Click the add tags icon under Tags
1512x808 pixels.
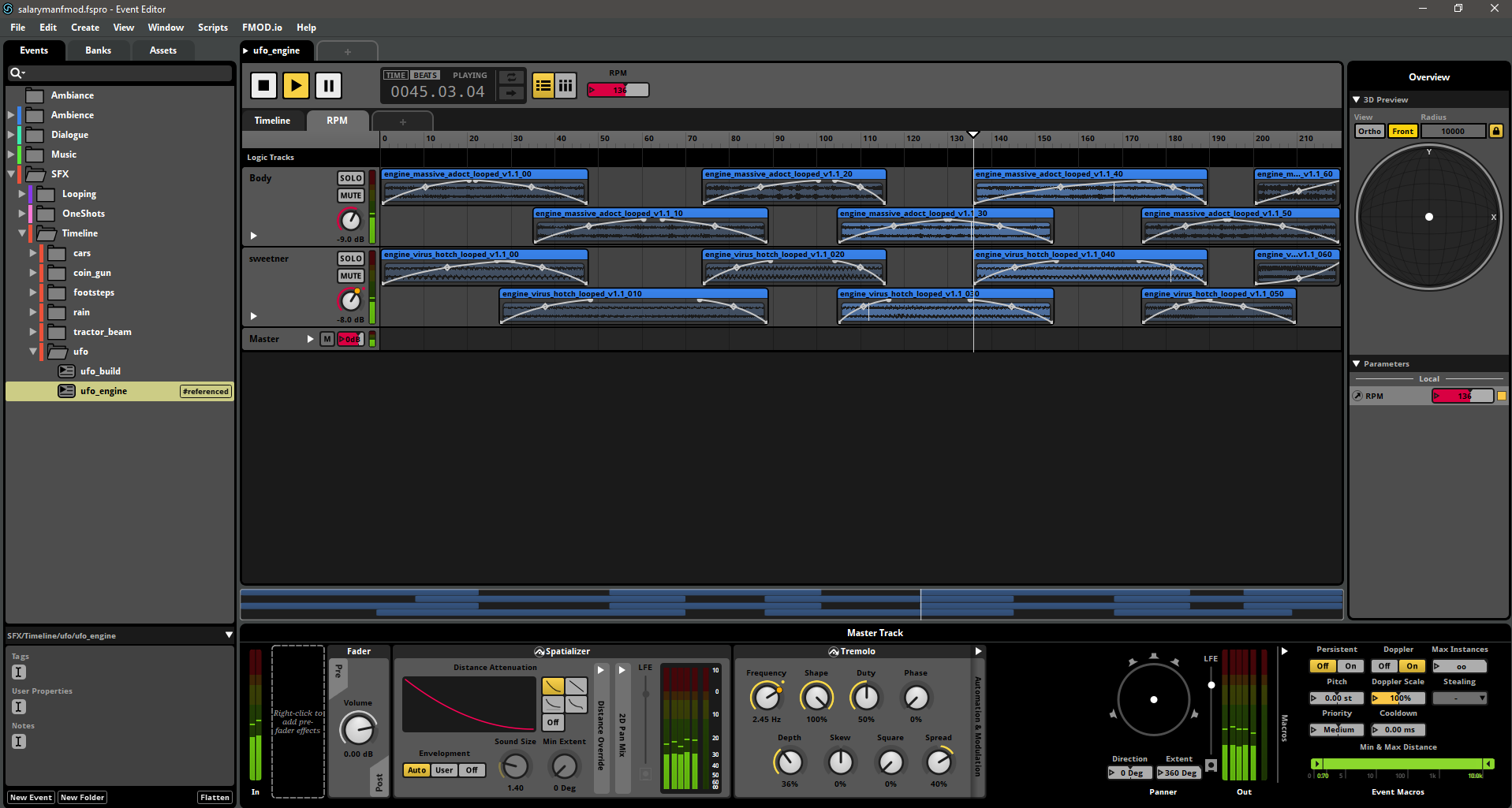19,672
